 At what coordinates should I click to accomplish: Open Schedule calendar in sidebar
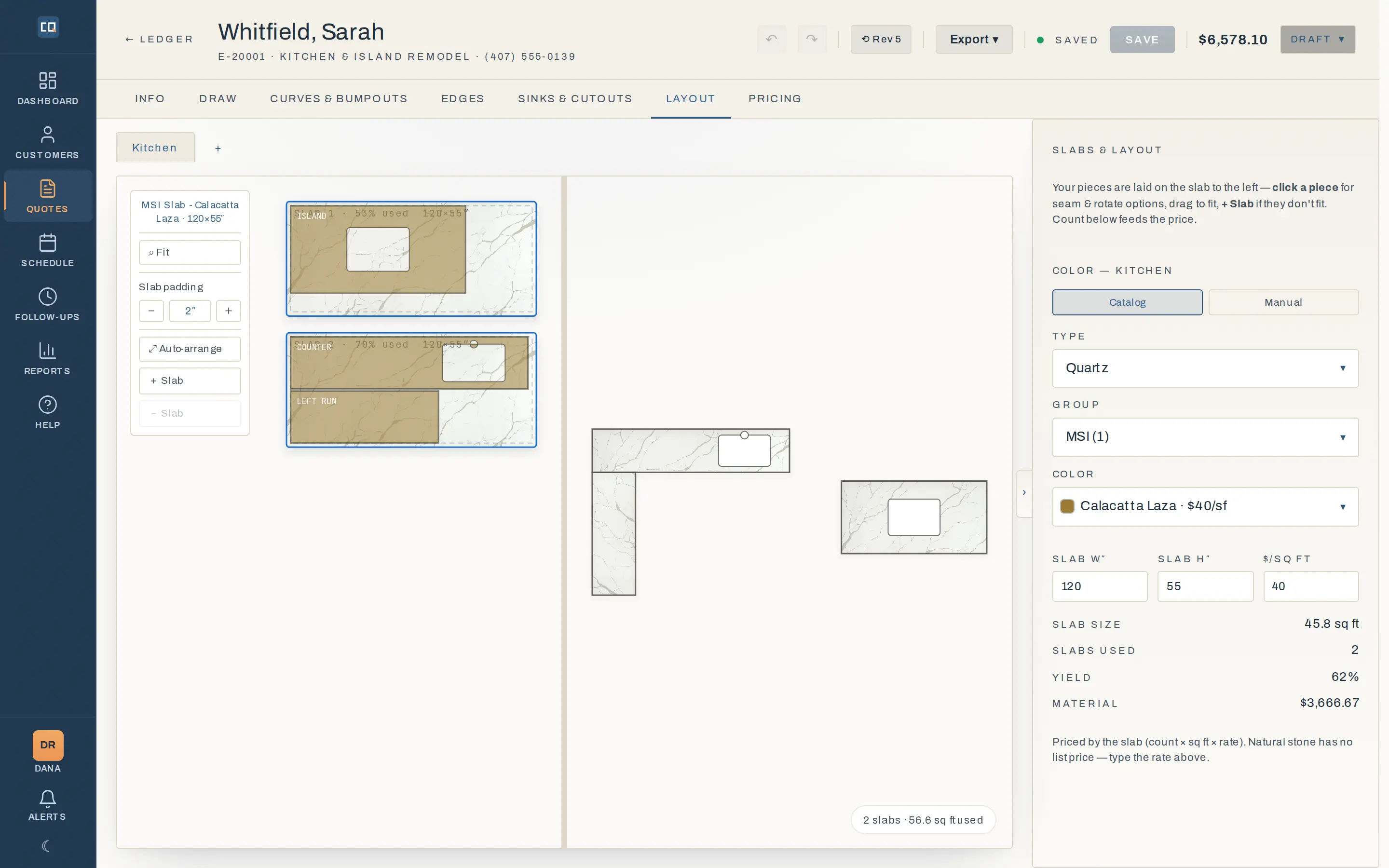pyautogui.click(x=48, y=250)
